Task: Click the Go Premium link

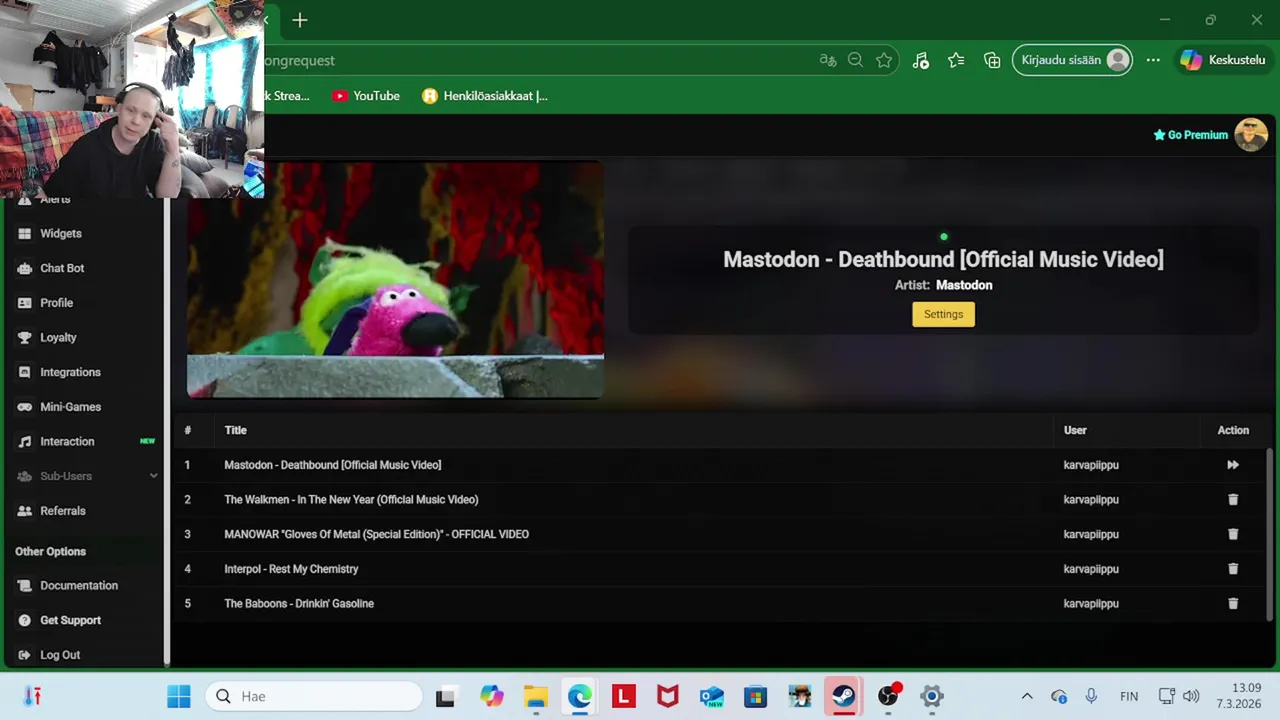Action: pos(1190,135)
